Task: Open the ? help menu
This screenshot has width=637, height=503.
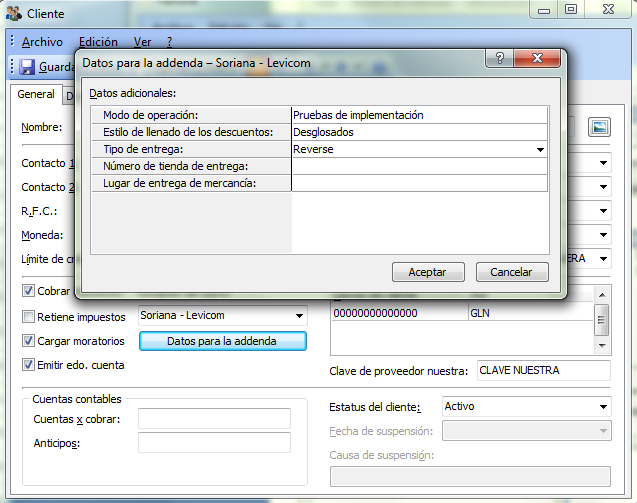Action: tap(169, 42)
